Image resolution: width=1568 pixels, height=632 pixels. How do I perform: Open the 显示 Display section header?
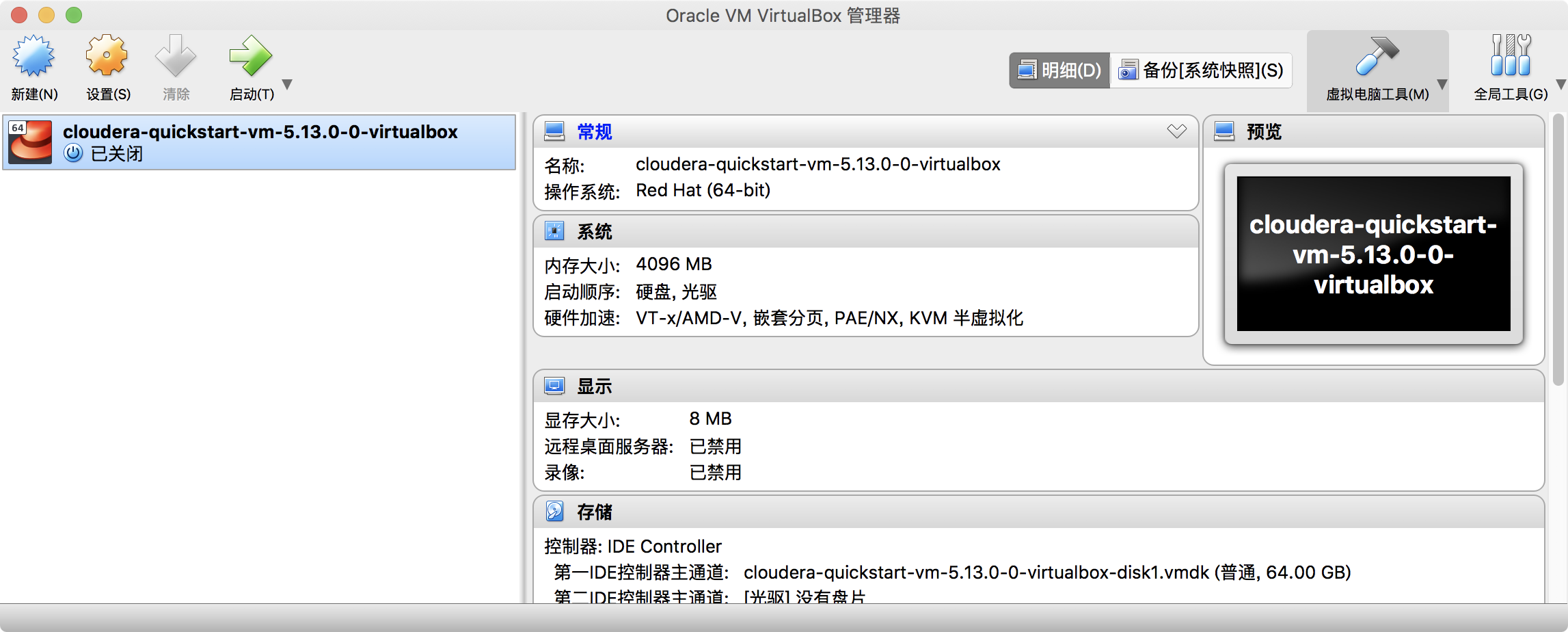point(594,386)
